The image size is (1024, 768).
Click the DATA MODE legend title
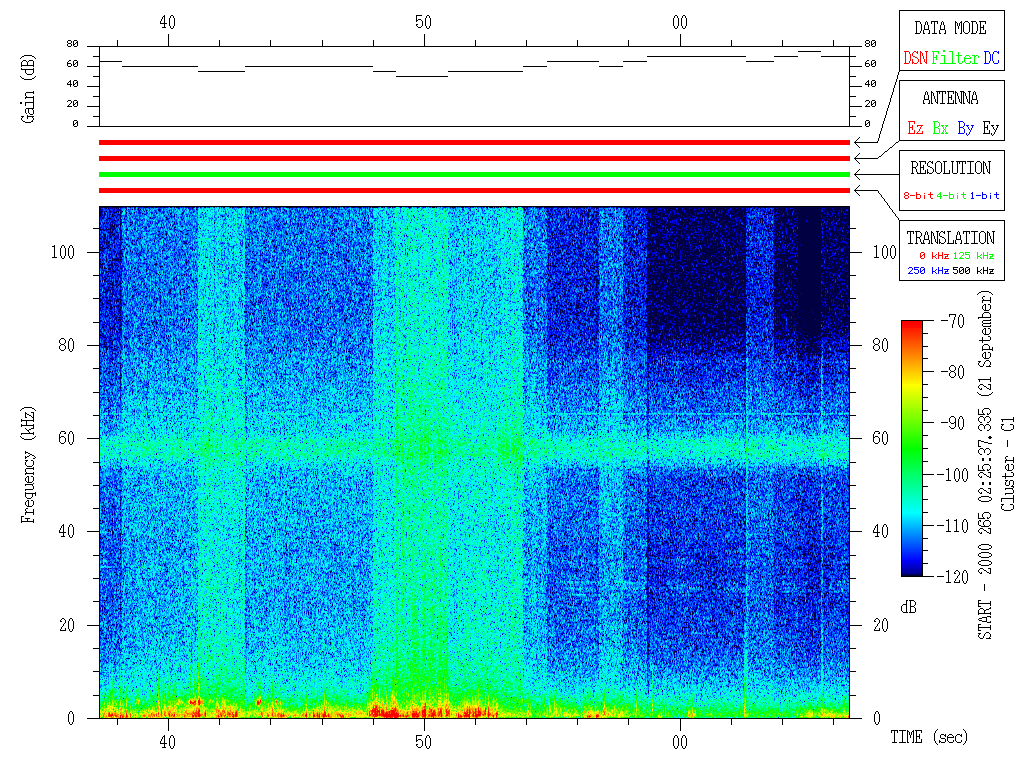[950, 28]
